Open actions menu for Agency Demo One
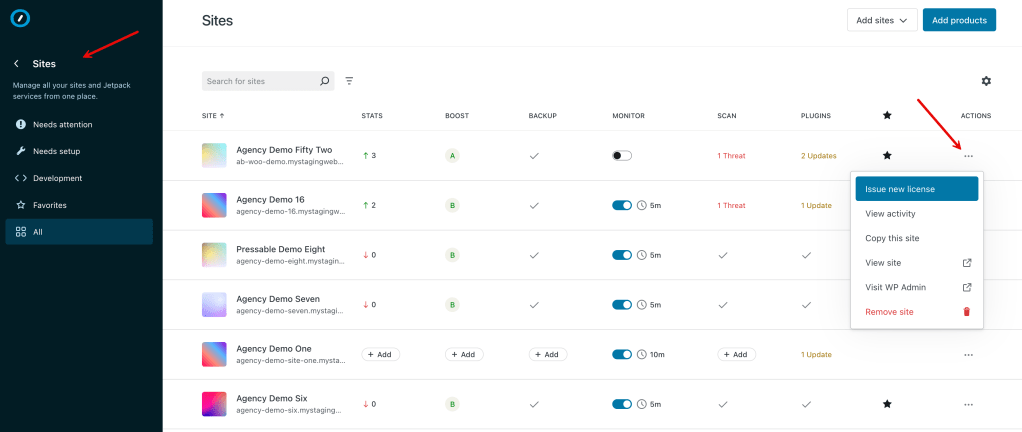 point(967,355)
